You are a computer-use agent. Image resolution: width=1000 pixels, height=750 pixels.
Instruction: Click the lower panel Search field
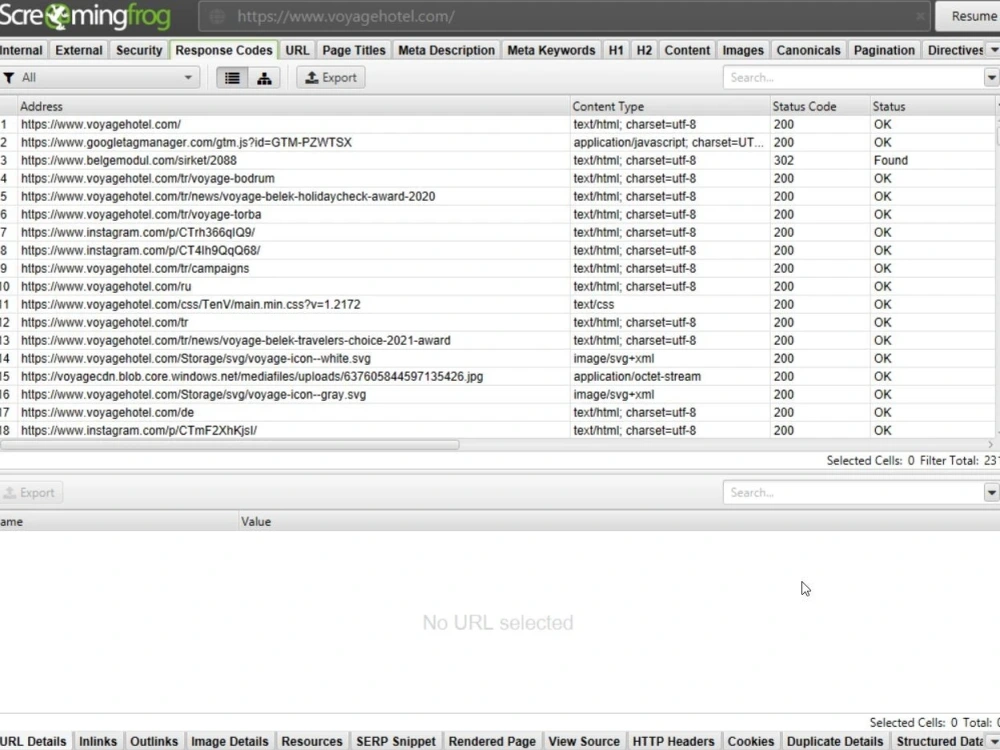[853, 493]
